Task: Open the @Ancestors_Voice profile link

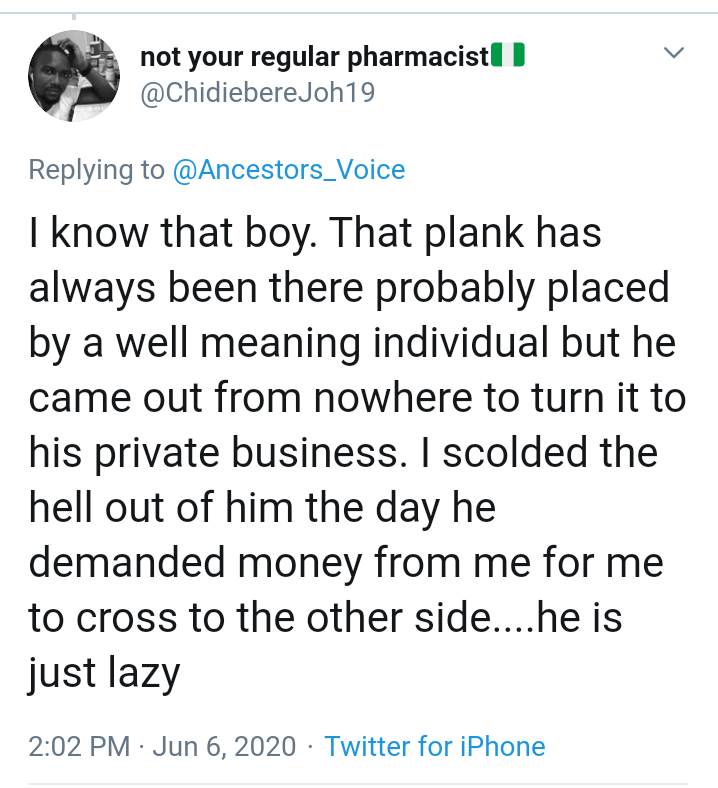Action: pos(289,170)
